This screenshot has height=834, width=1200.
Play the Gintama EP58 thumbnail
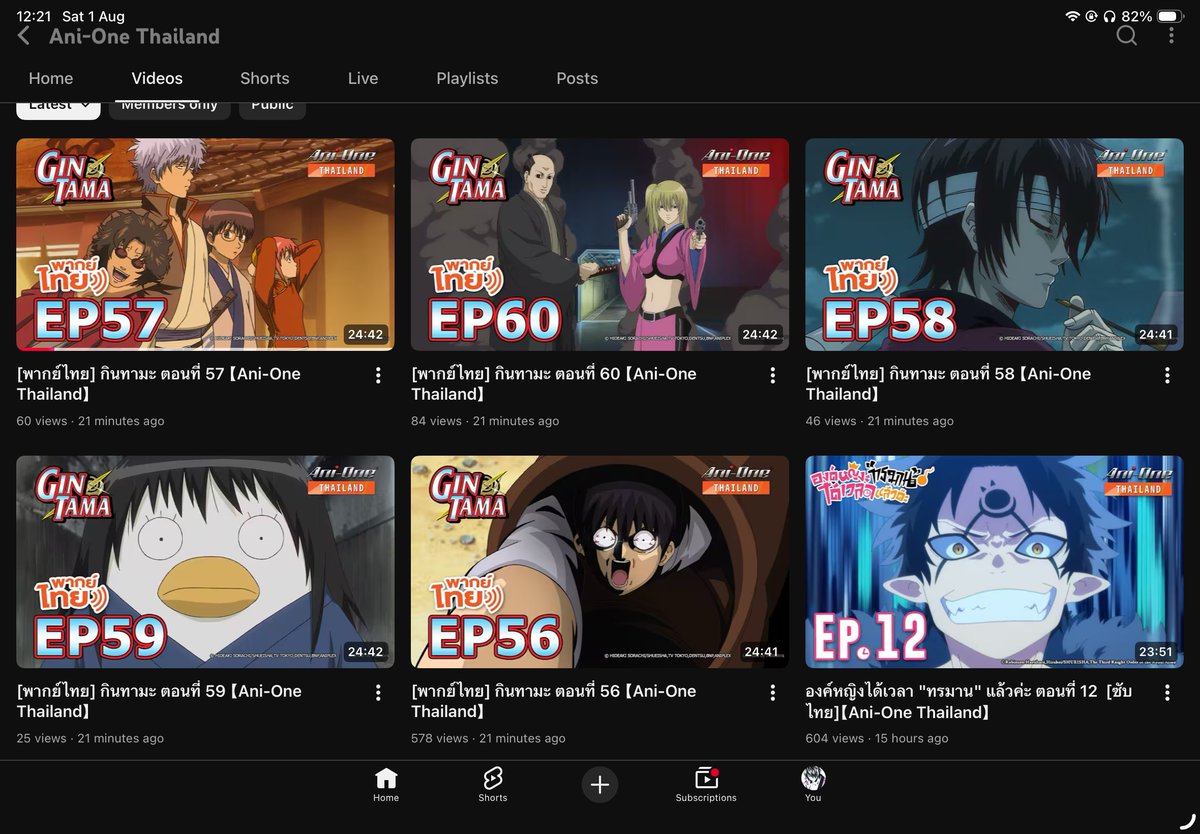[x=994, y=245]
